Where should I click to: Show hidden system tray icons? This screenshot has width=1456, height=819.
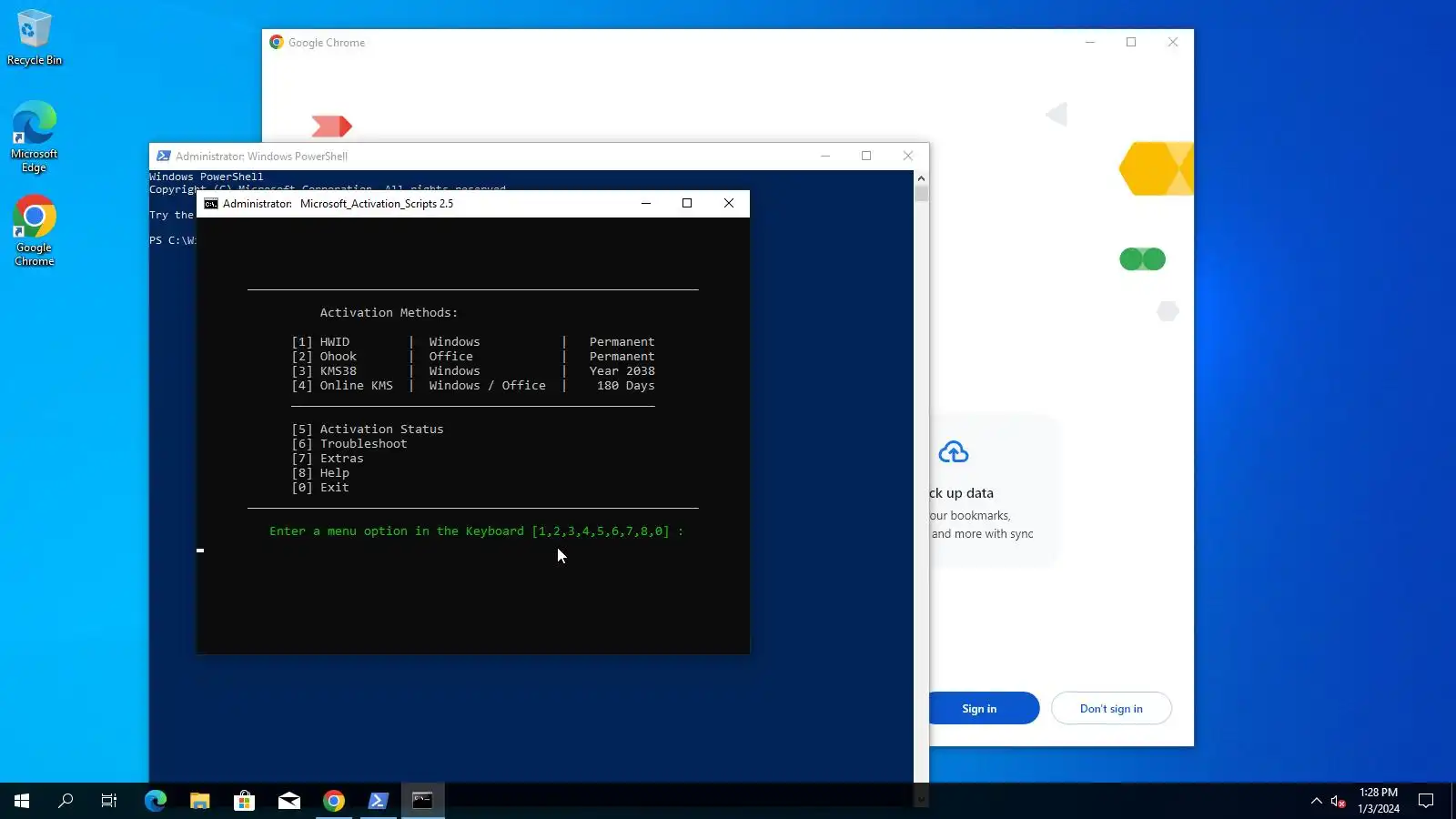(x=1316, y=801)
